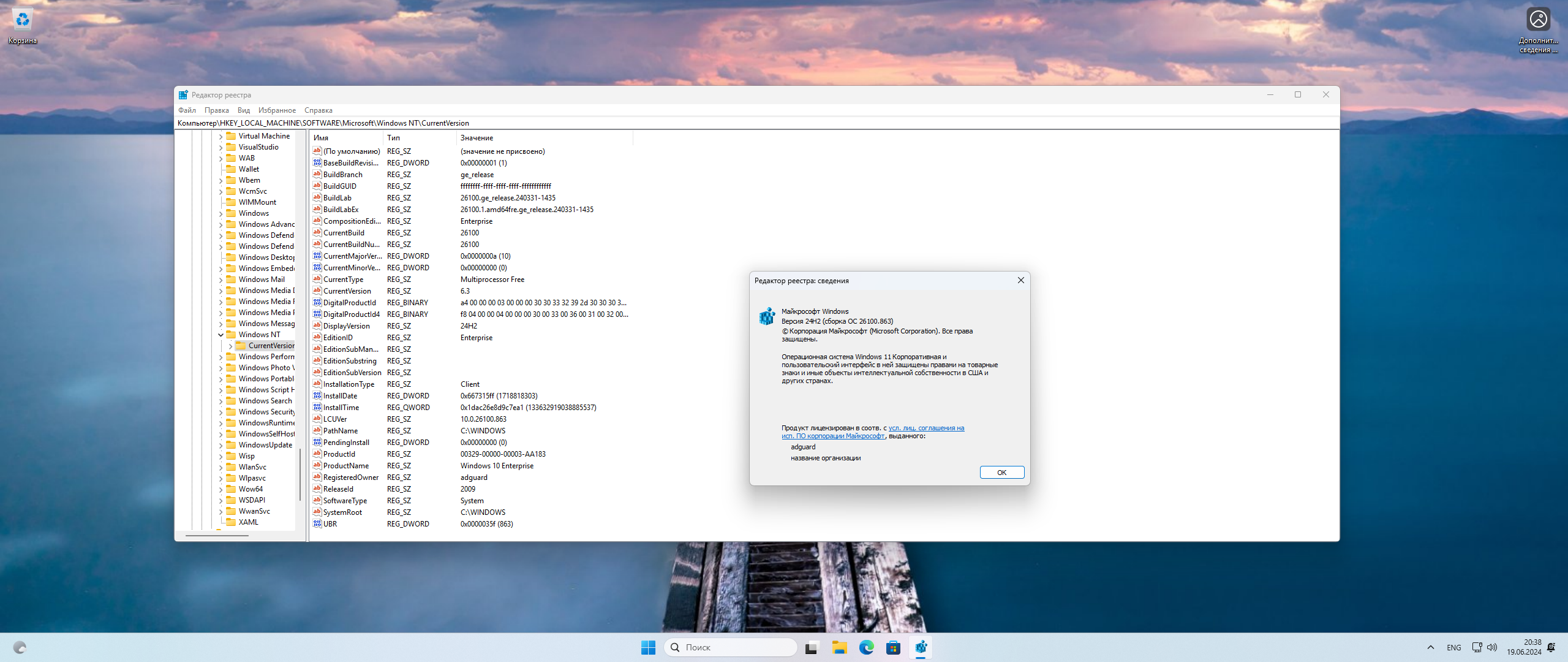The image size is (1568, 662).
Task: Open File Explorer from the taskbar
Action: (x=839, y=647)
